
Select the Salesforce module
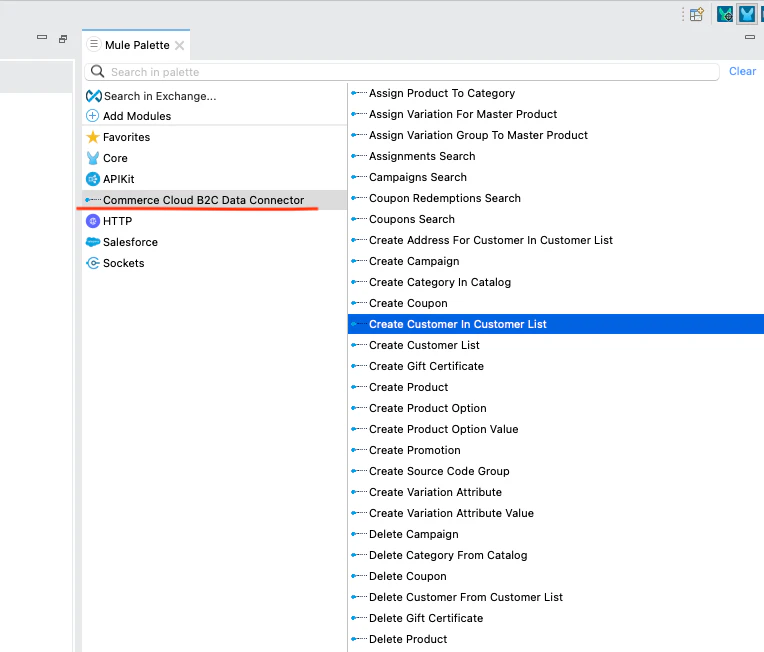coord(130,242)
